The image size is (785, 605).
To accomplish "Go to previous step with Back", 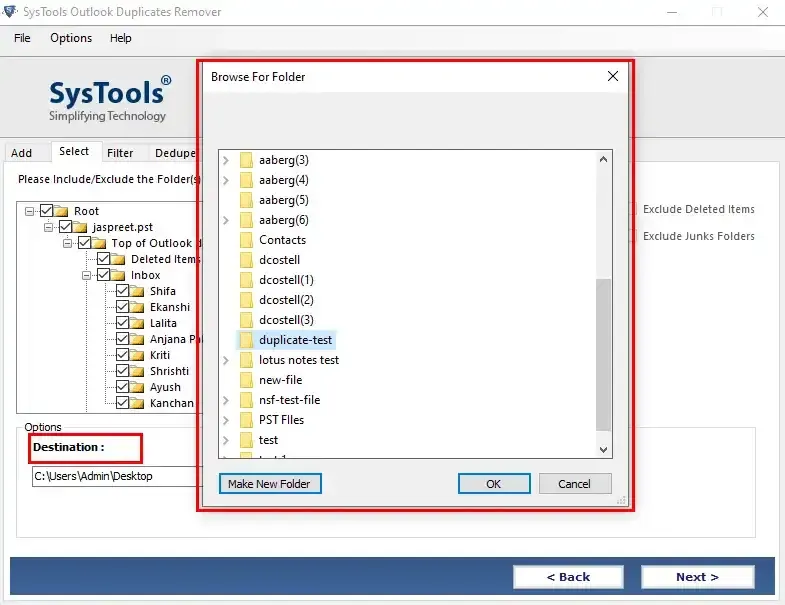I will click(x=568, y=577).
